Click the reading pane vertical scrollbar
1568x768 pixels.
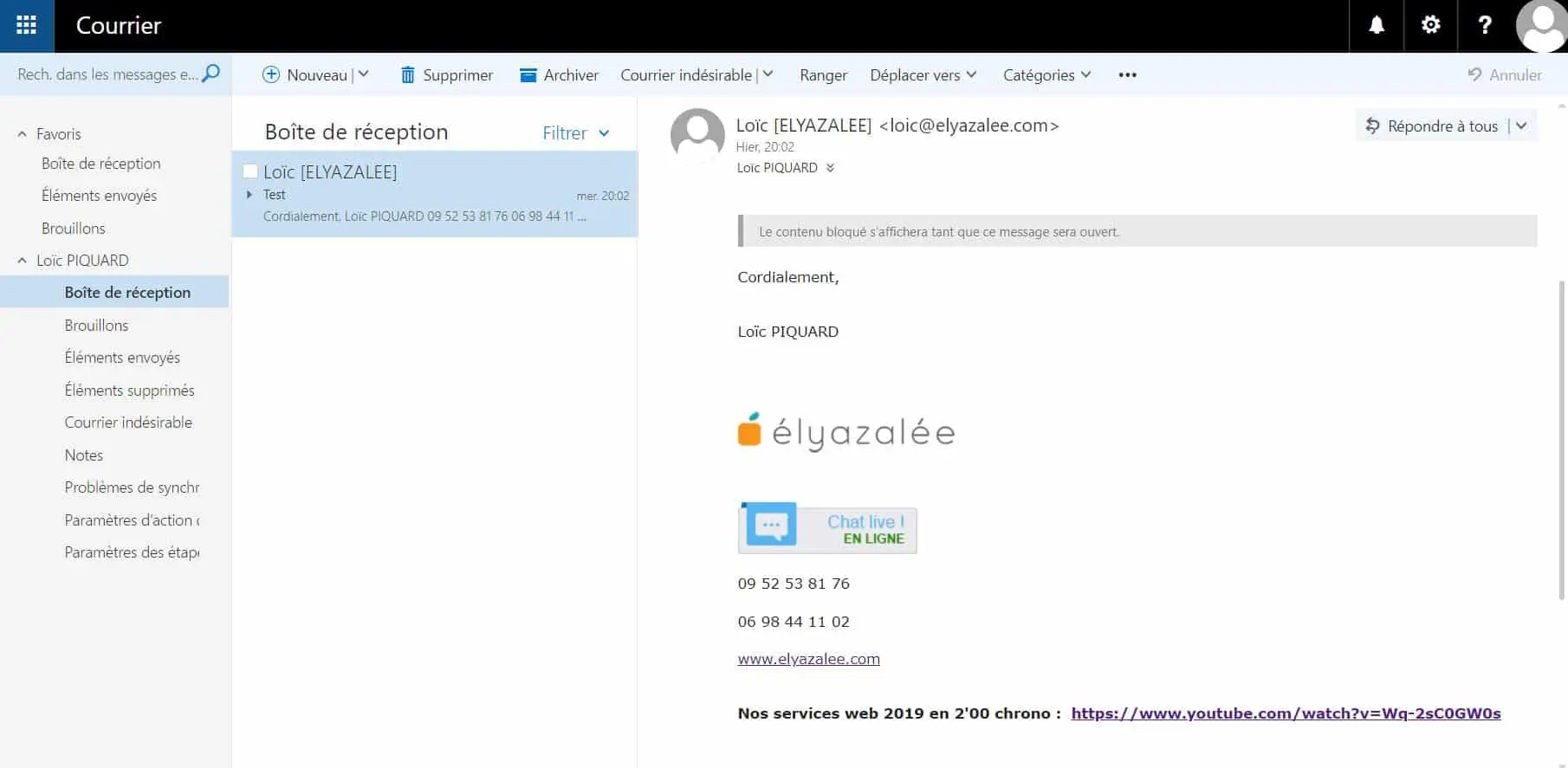click(x=1562, y=440)
